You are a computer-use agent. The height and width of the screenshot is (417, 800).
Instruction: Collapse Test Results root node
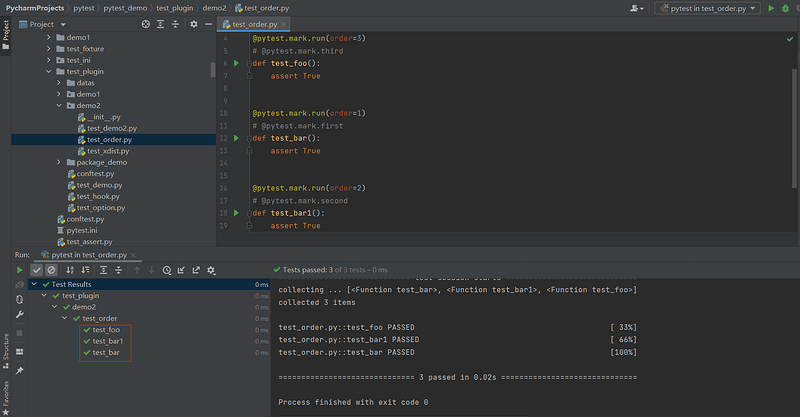[x=34, y=284]
